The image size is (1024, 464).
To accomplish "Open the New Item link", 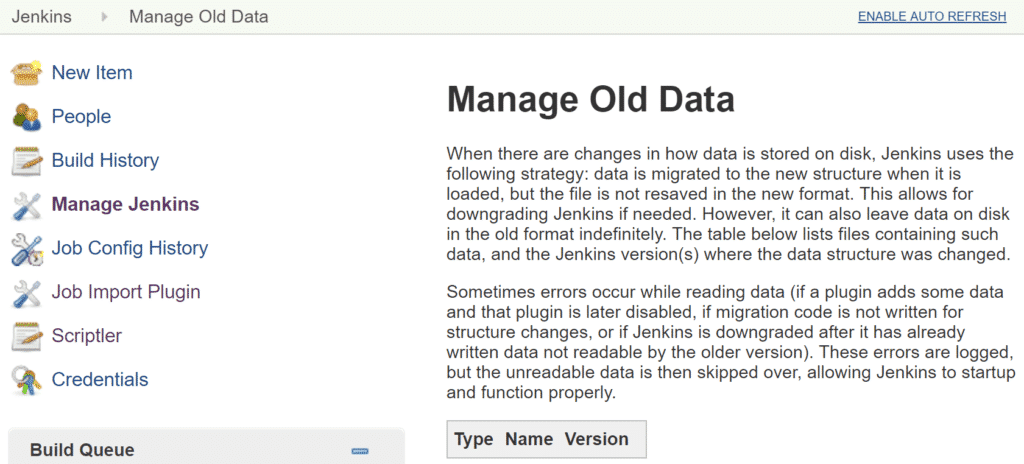I will tap(92, 73).
